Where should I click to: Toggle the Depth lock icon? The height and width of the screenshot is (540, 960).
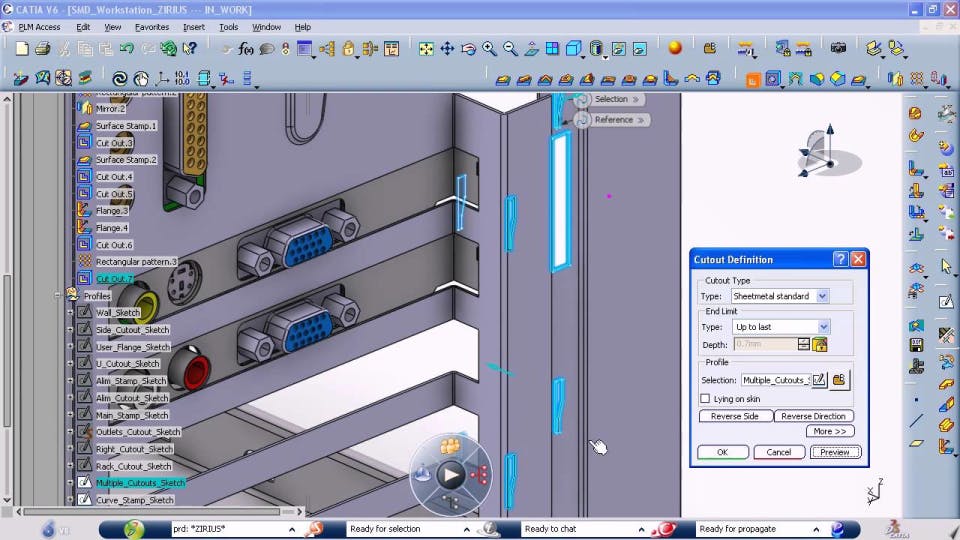click(820, 345)
